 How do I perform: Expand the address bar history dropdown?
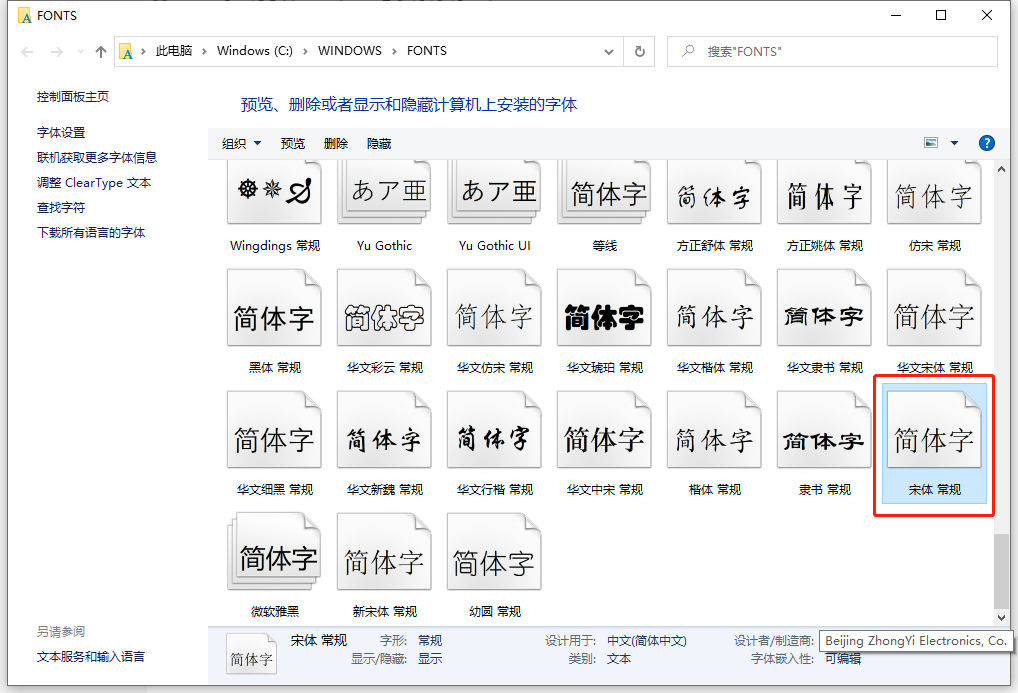[x=609, y=51]
